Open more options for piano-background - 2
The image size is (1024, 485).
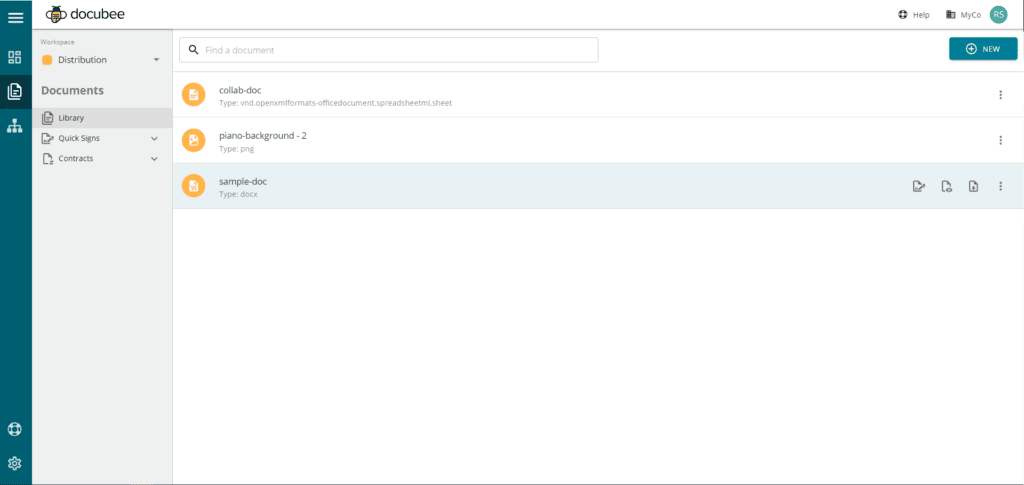[1000, 141]
